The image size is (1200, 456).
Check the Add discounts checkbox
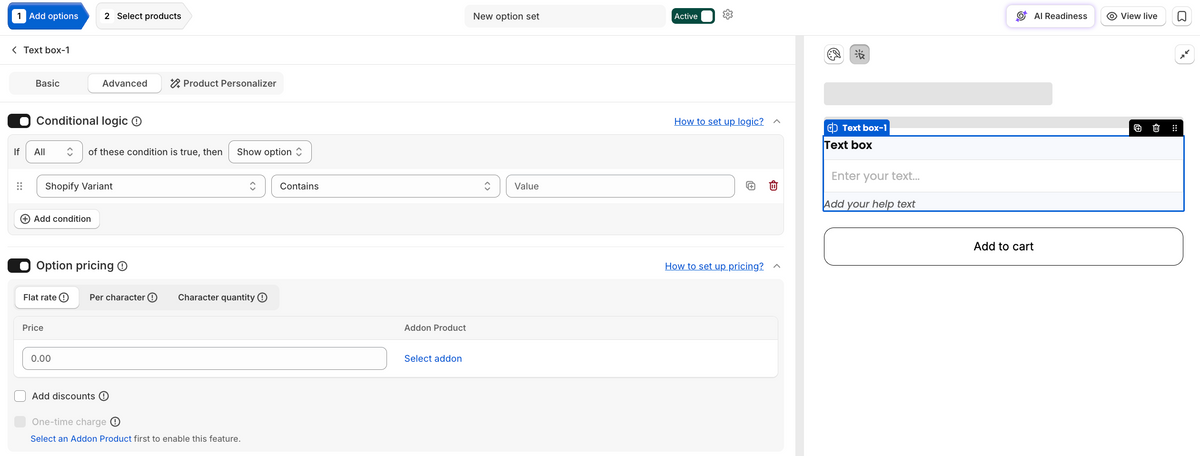[x=20, y=396]
